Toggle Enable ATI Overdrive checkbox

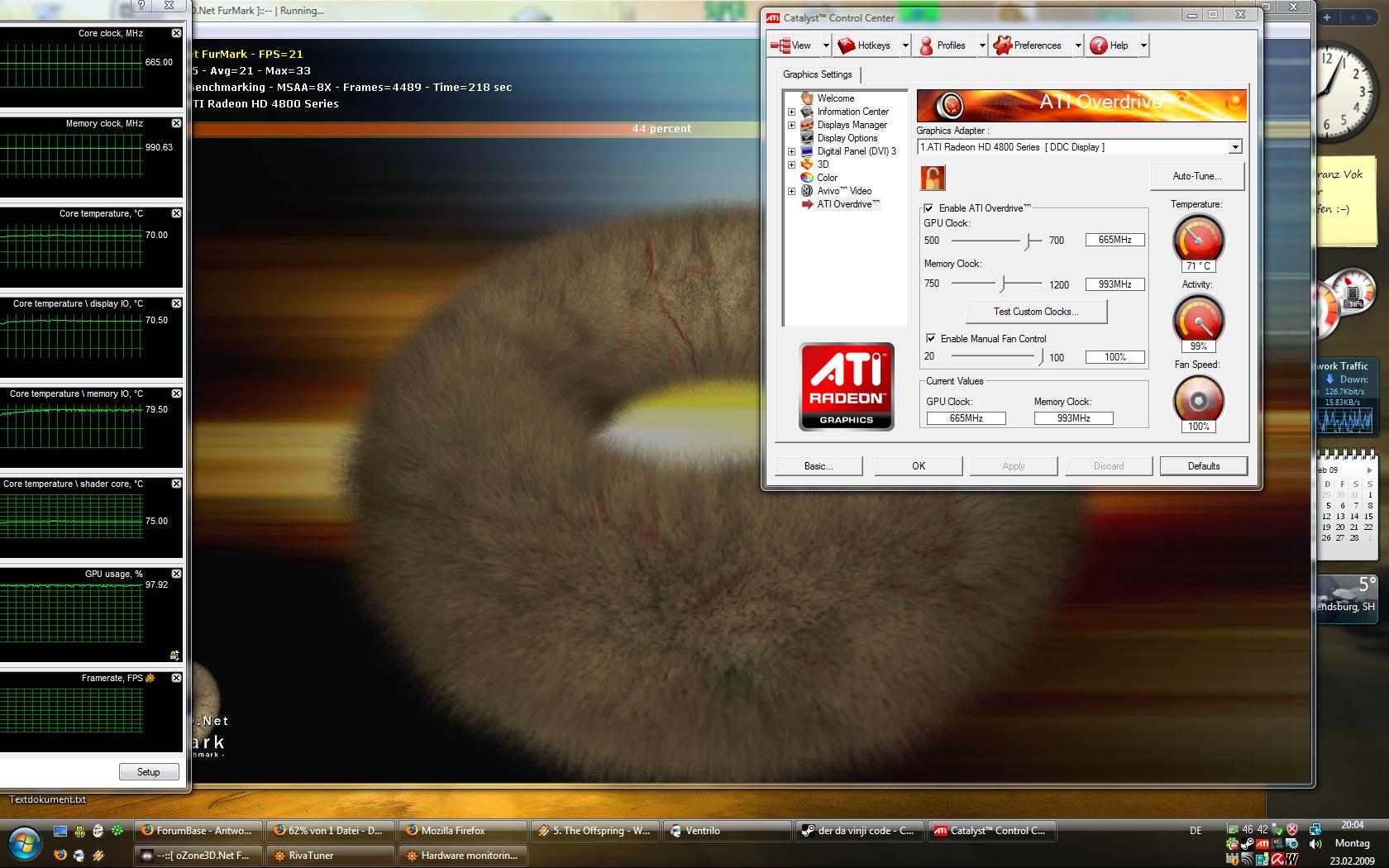click(x=929, y=208)
